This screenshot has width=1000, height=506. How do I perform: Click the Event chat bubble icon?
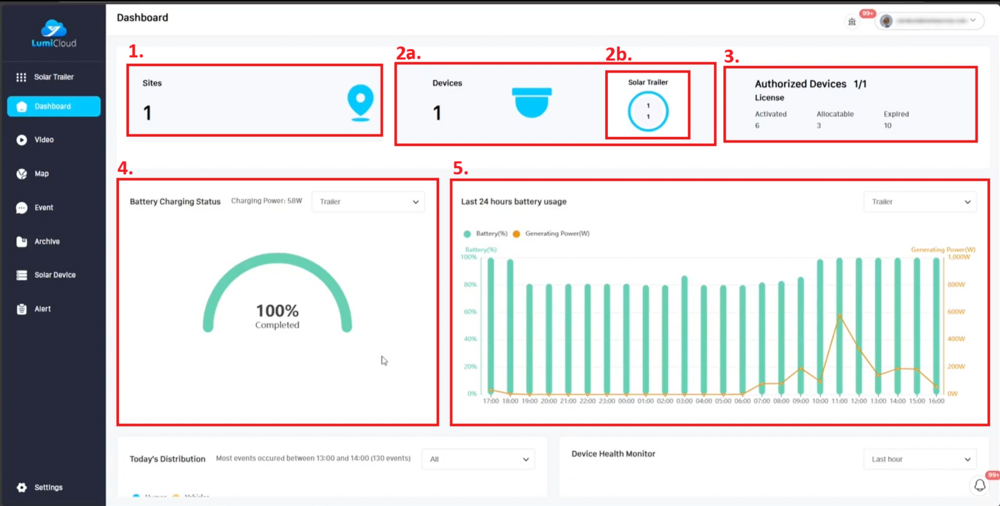tap(21, 208)
